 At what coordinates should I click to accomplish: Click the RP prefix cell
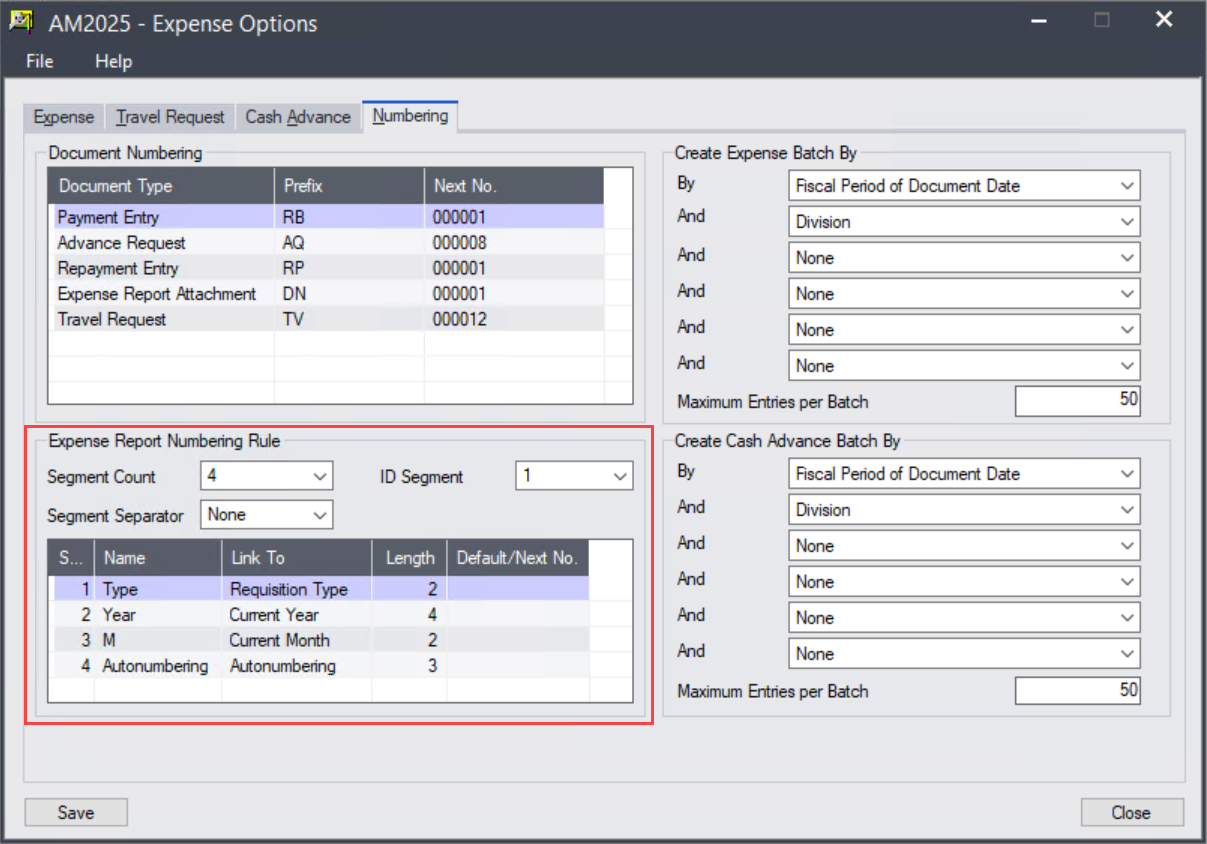click(349, 268)
